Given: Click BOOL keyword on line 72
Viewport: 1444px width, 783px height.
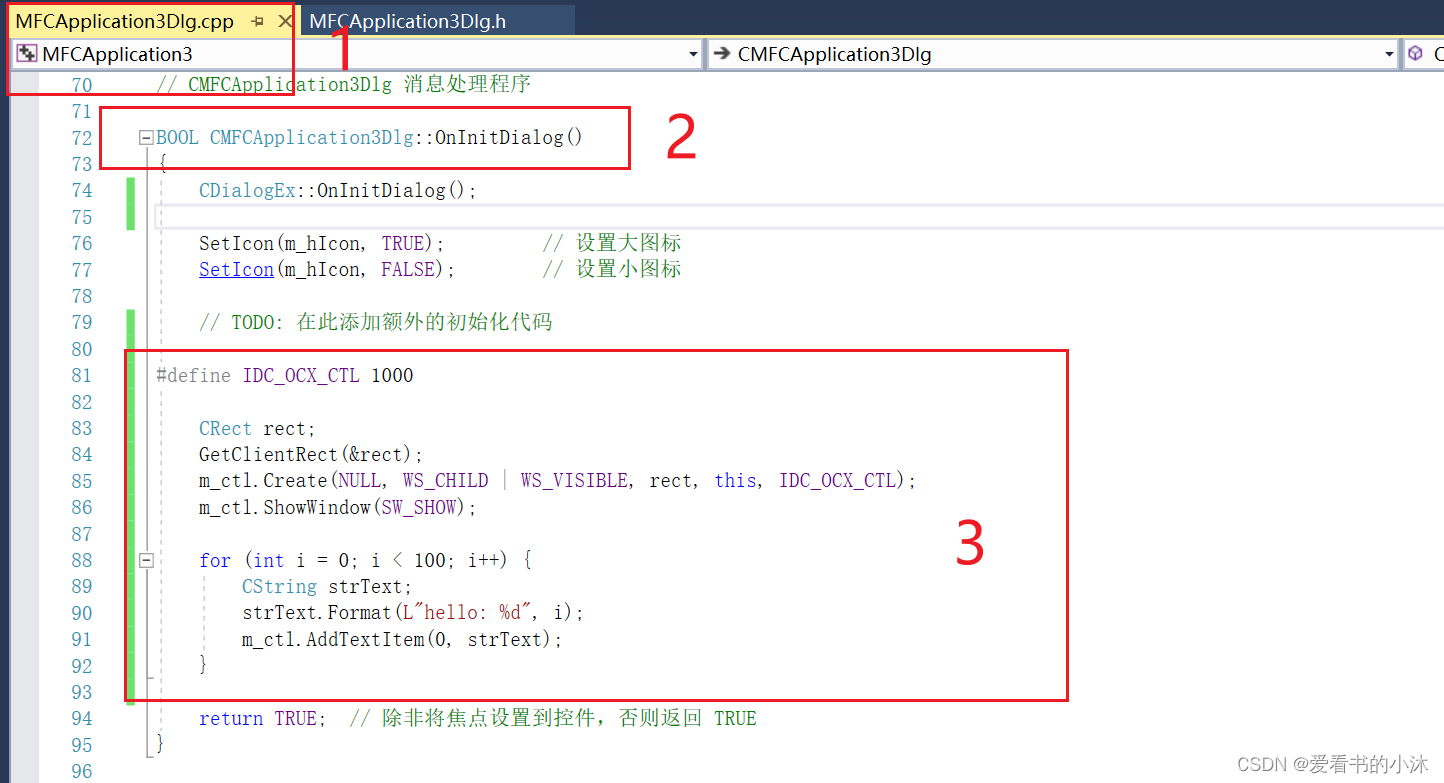Looking at the screenshot, I should (178, 138).
